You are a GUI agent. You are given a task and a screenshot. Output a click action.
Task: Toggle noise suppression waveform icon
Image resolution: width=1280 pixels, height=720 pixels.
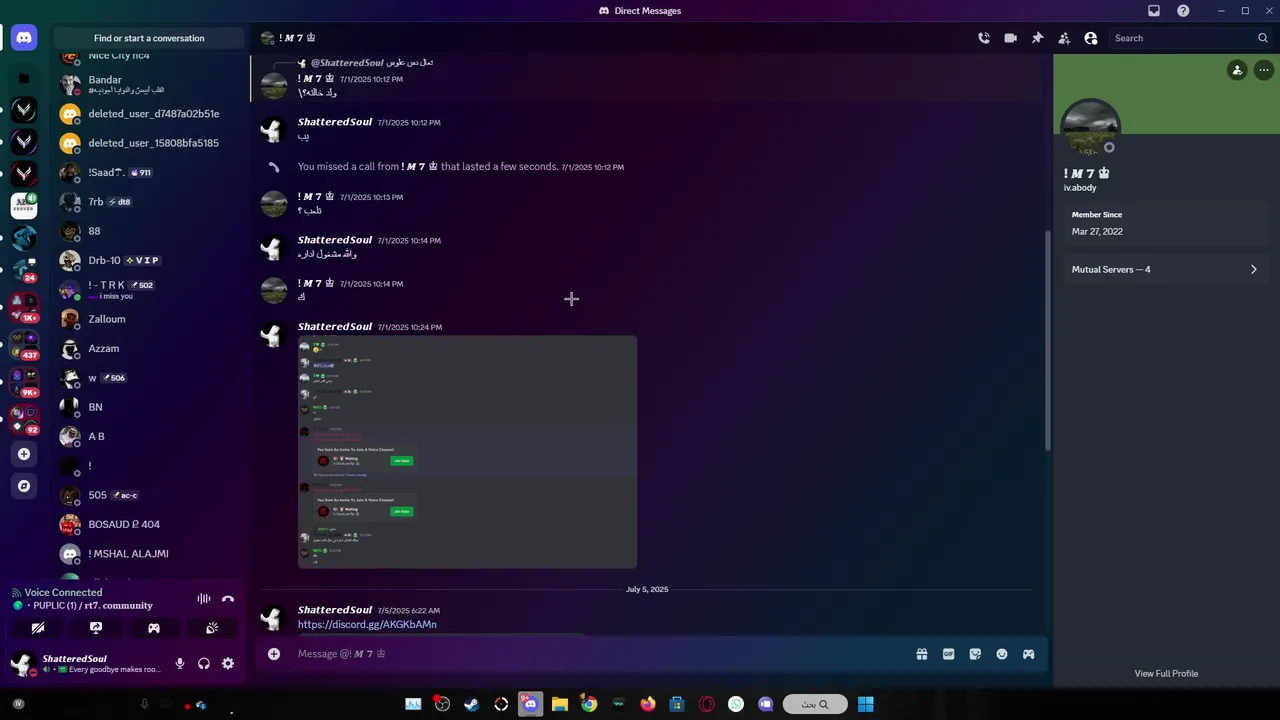(204, 599)
